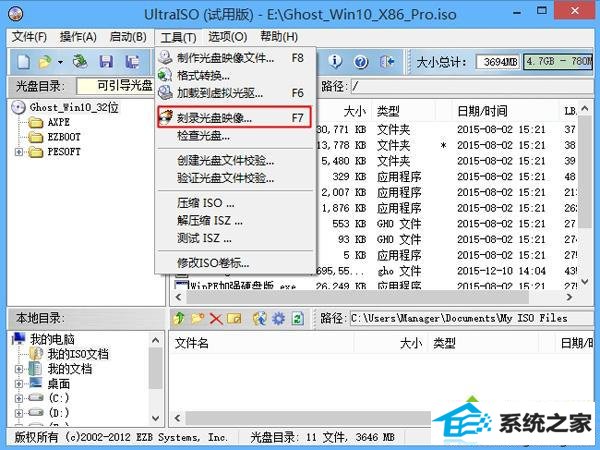Click the blue gear settings icon
Image resolution: width=600 pixels, height=450 pixels.
pyautogui.click(x=278, y=318)
